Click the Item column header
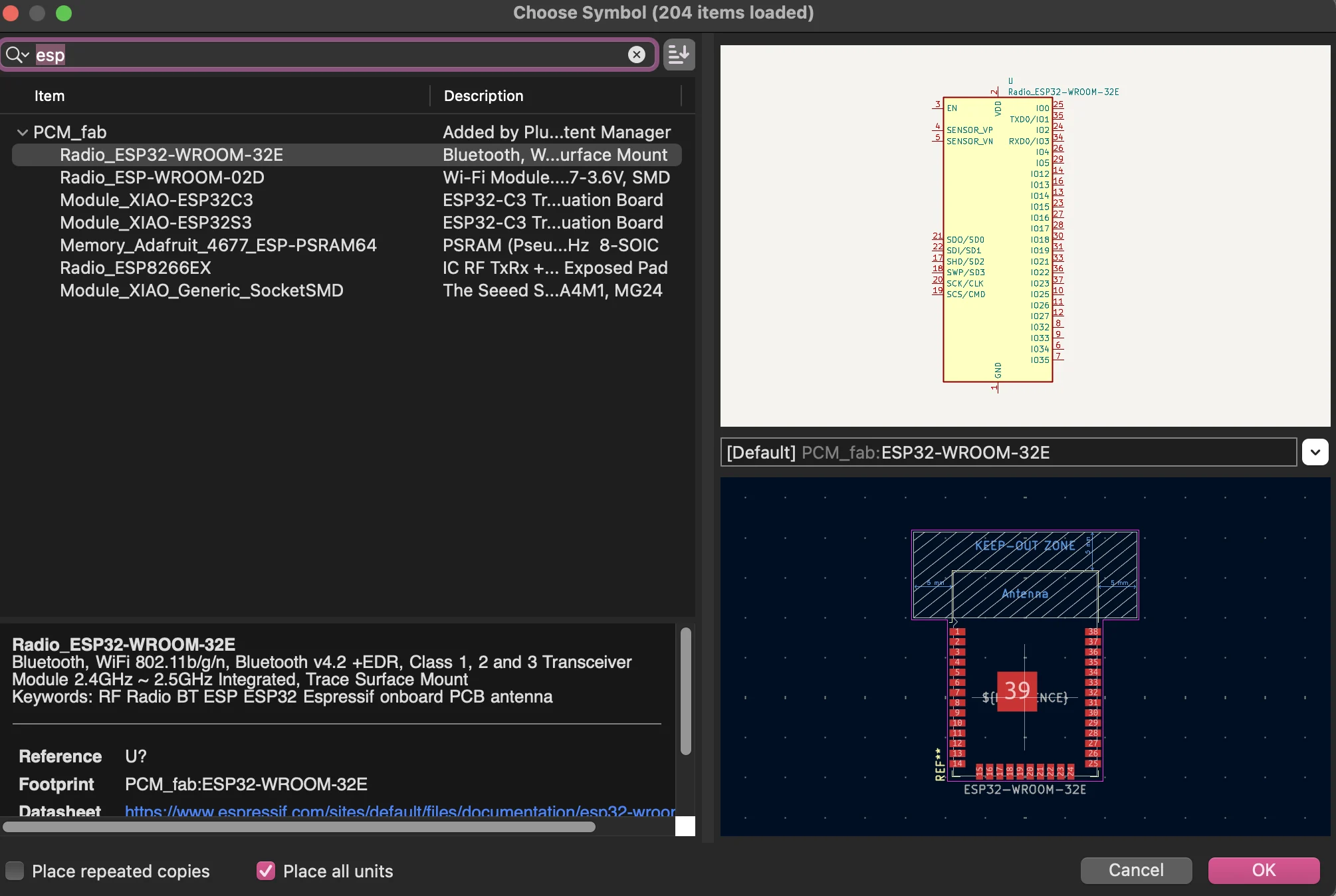 tap(49, 96)
